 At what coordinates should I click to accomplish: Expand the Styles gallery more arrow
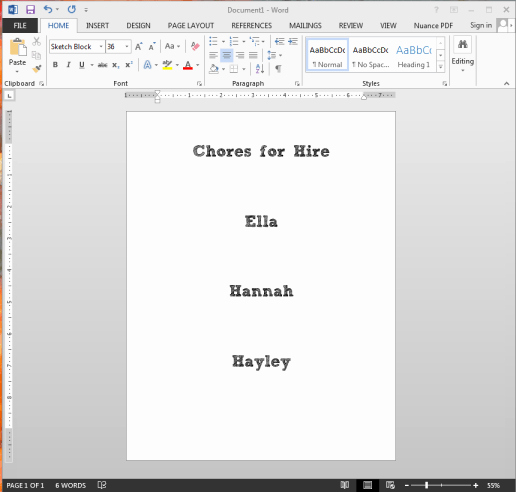point(441,67)
